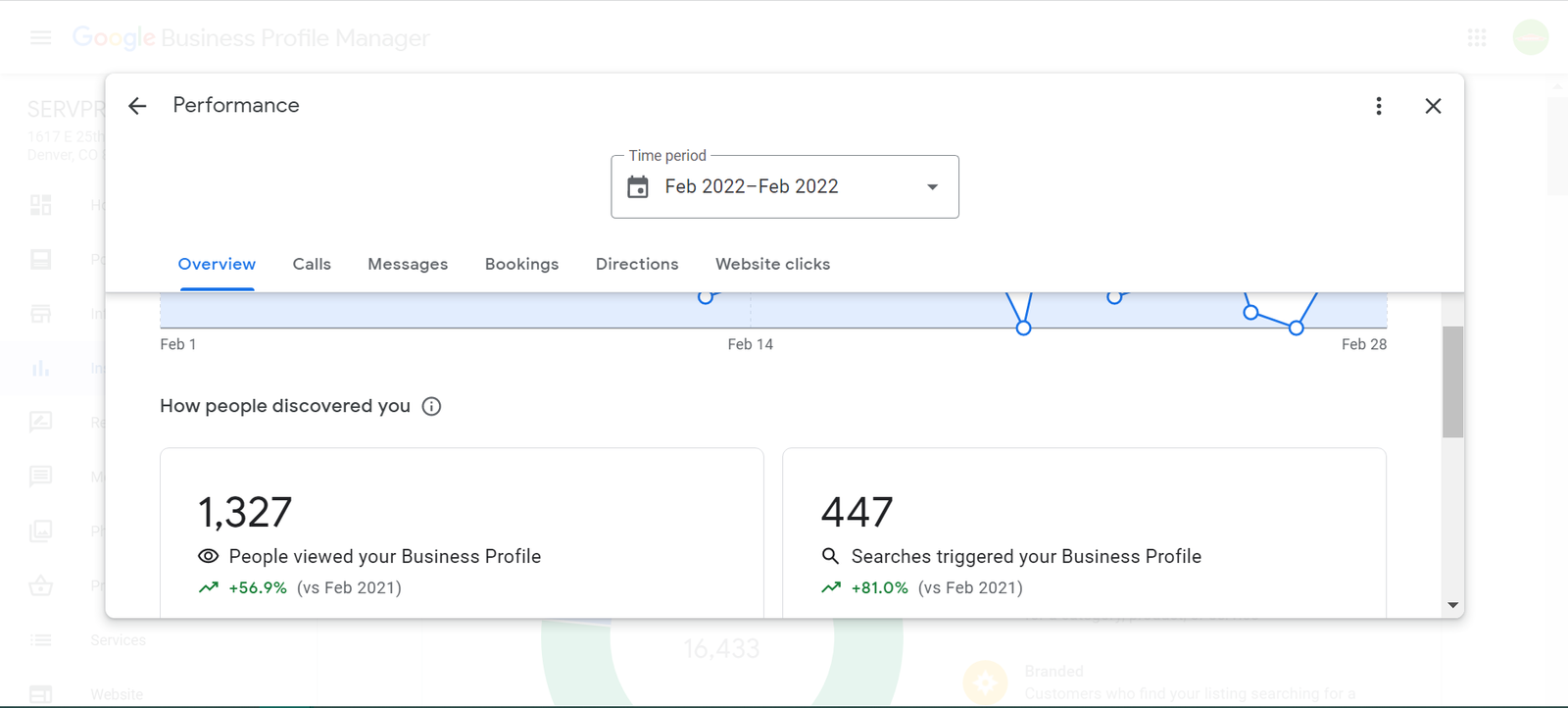Open the three-dot more options menu
The width and height of the screenshot is (1568, 708).
click(x=1379, y=106)
